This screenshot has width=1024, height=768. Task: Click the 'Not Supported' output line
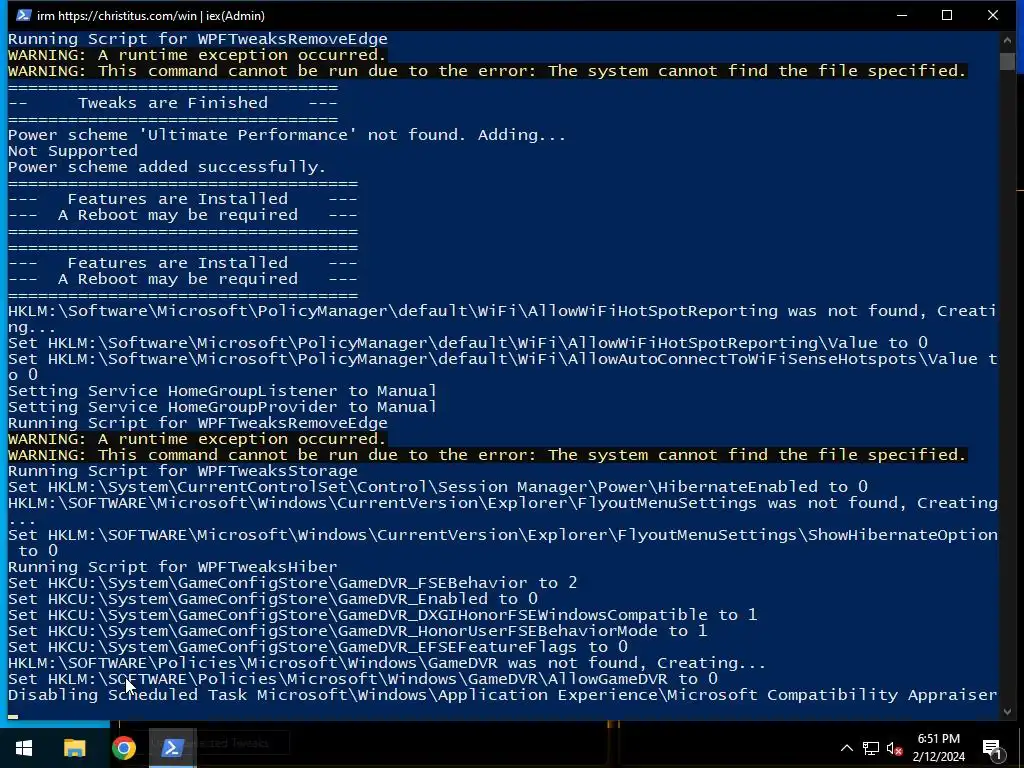coord(72,151)
